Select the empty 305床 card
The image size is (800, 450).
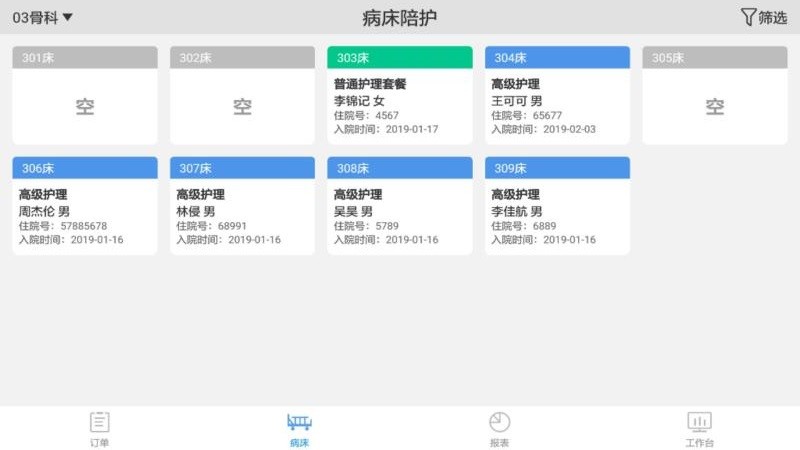coord(714,106)
